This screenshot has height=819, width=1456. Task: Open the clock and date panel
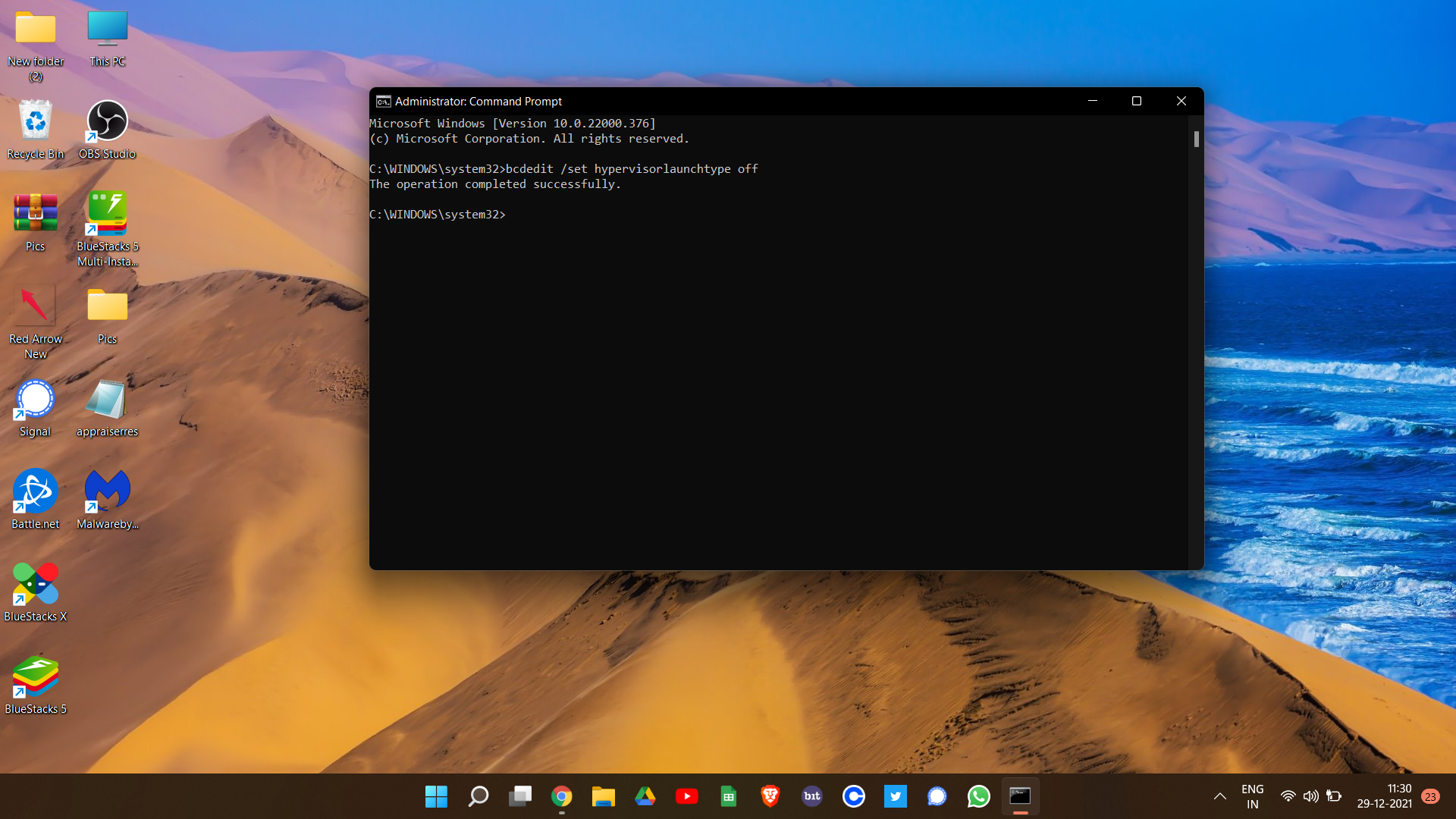point(1384,796)
